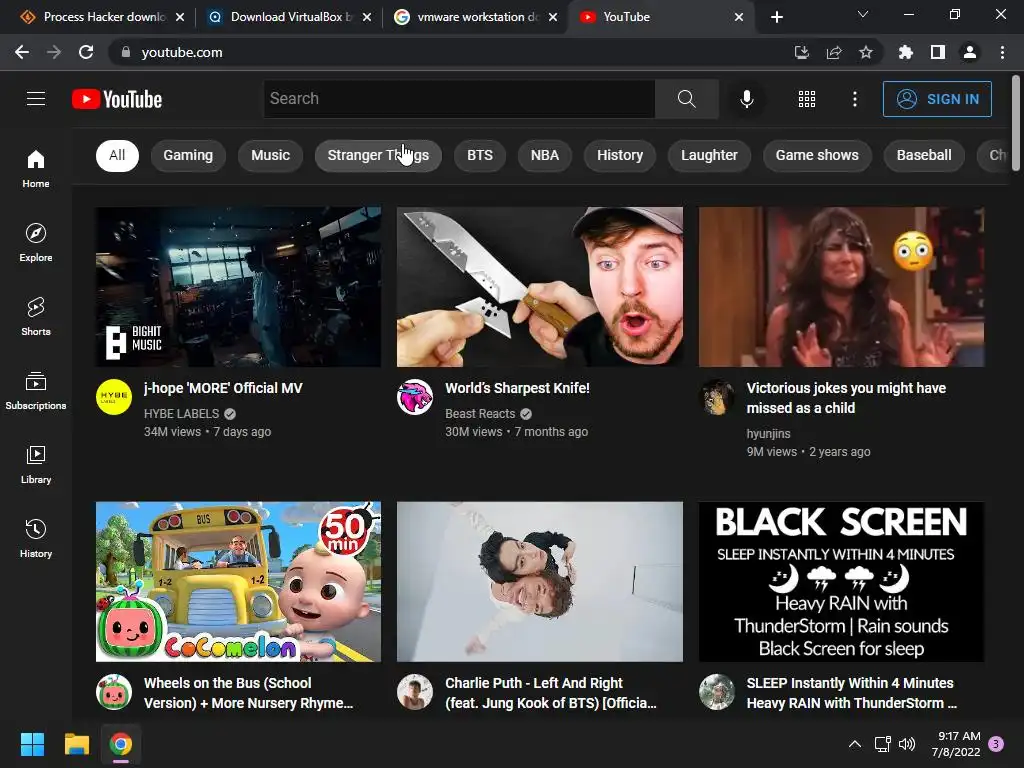Show hidden system tray icons

pyautogui.click(x=854, y=744)
